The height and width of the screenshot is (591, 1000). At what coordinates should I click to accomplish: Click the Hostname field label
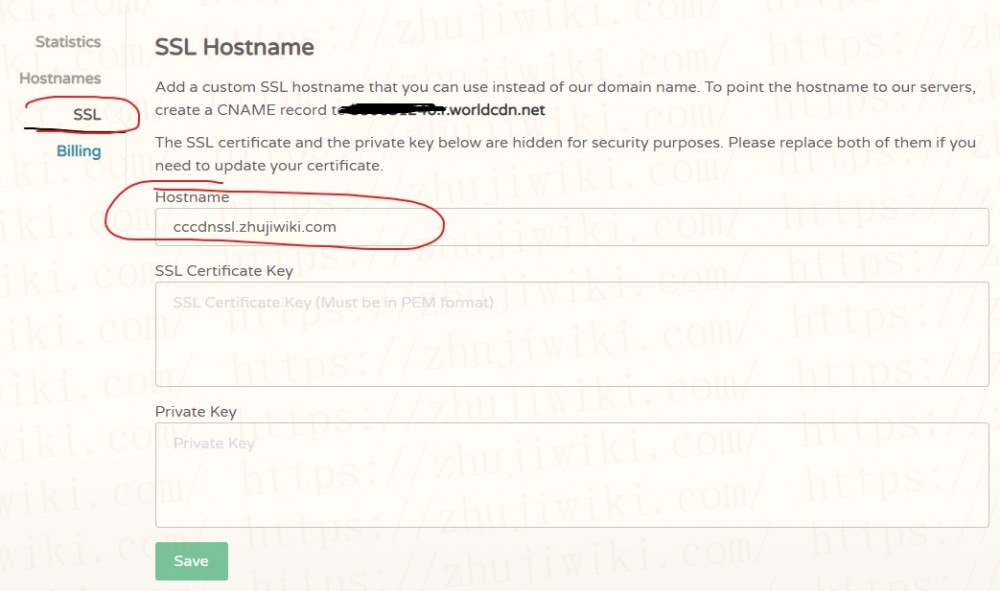[x=192, y=197]
